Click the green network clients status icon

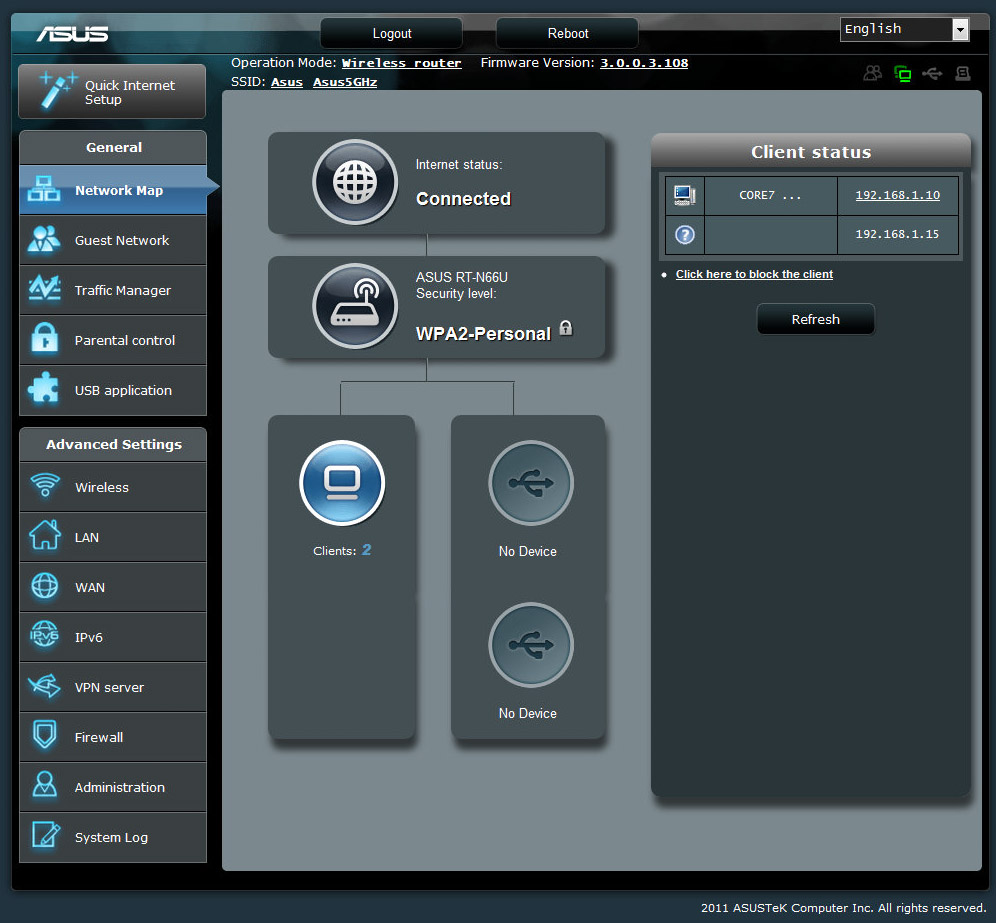[x=903, y=73]
